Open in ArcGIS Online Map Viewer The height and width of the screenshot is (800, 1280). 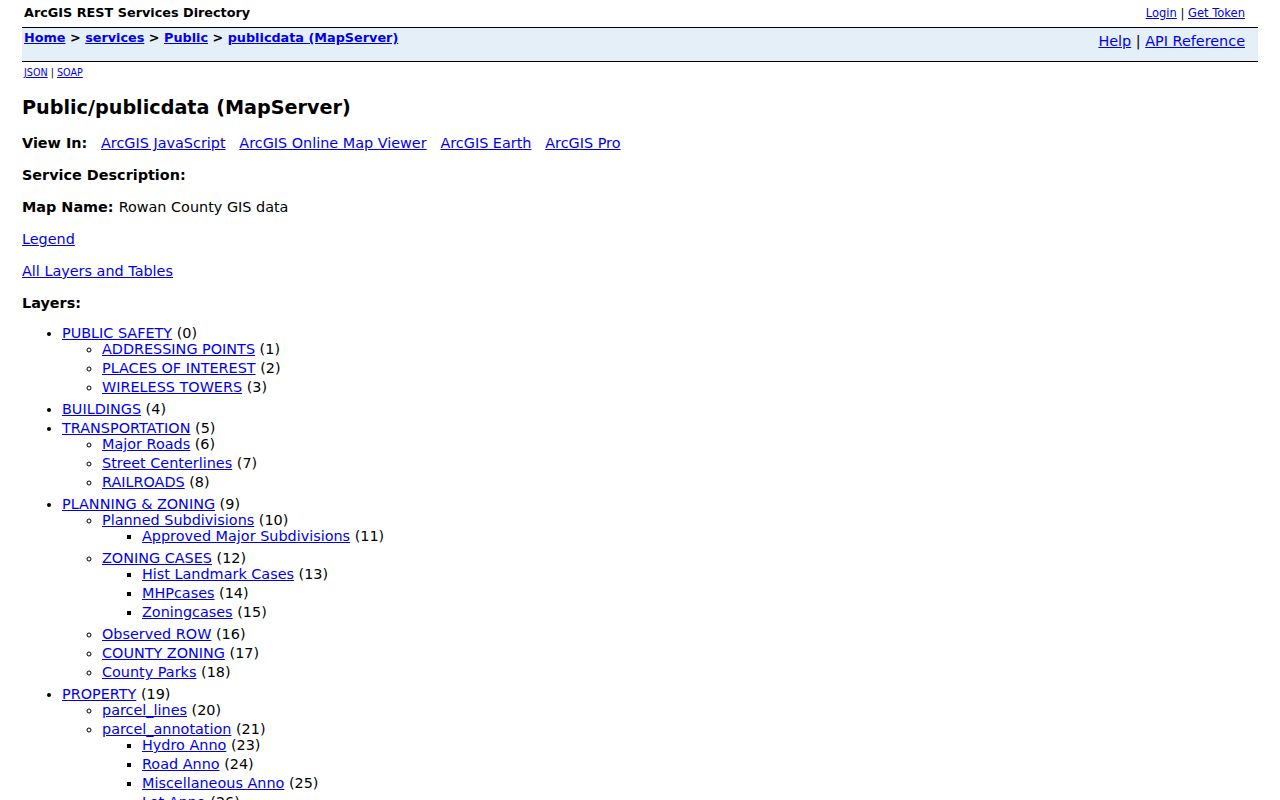333,143
